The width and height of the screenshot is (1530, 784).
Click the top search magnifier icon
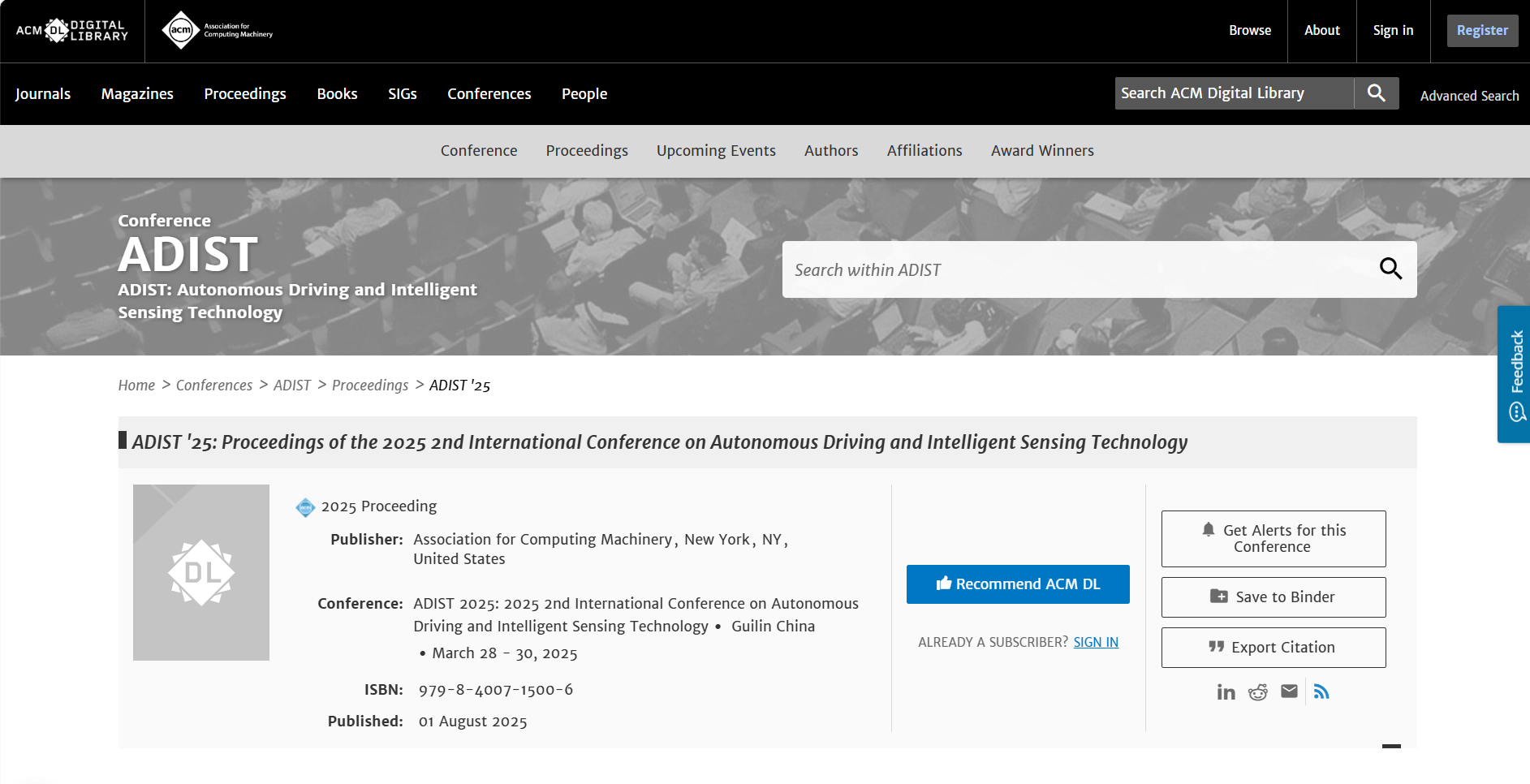(x=1376, y=93)
